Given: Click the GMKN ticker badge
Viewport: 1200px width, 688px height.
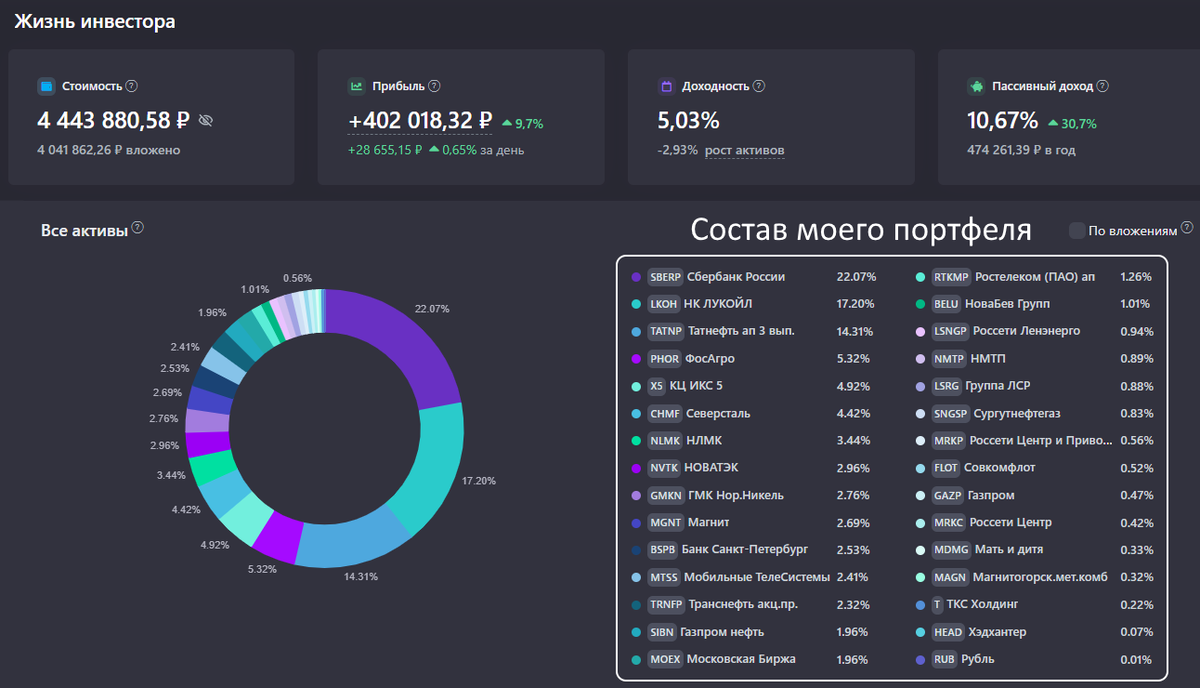Looking at the screenshot, I should click(665, 496).
